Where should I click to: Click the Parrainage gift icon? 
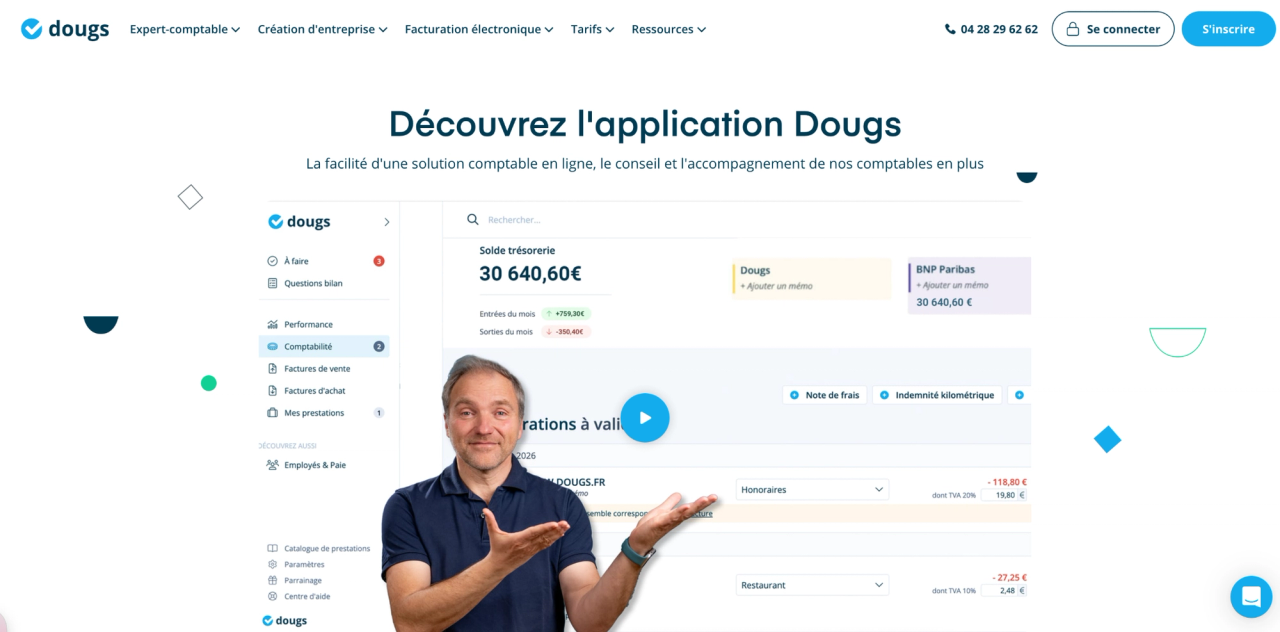click(272, 580)
